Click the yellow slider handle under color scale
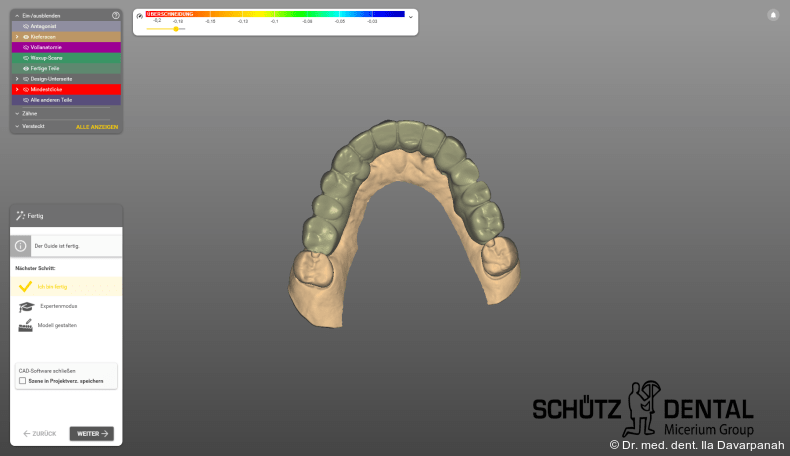Screen dimensions: 790x456 [x=176, y=29]
